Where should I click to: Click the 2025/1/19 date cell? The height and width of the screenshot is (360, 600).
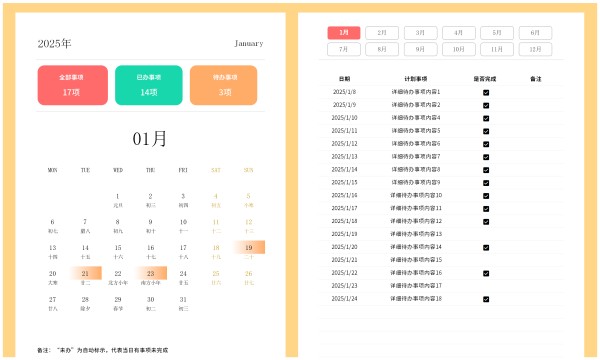coord(344,234)
